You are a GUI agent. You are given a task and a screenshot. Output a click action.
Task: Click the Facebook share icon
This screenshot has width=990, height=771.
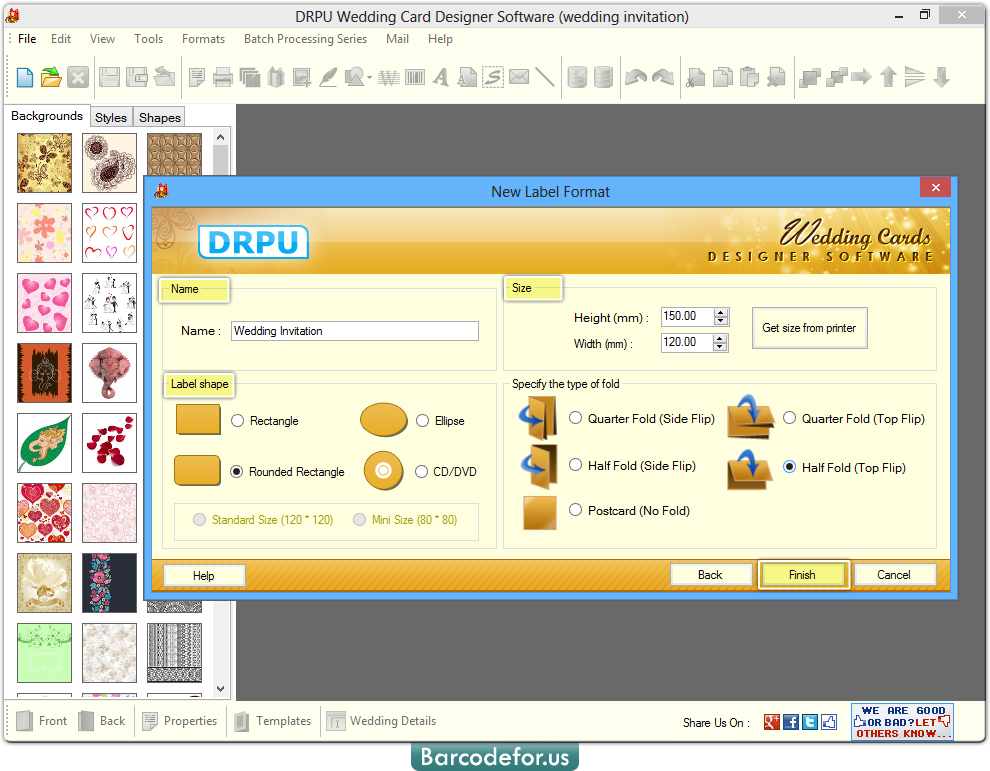790,721
